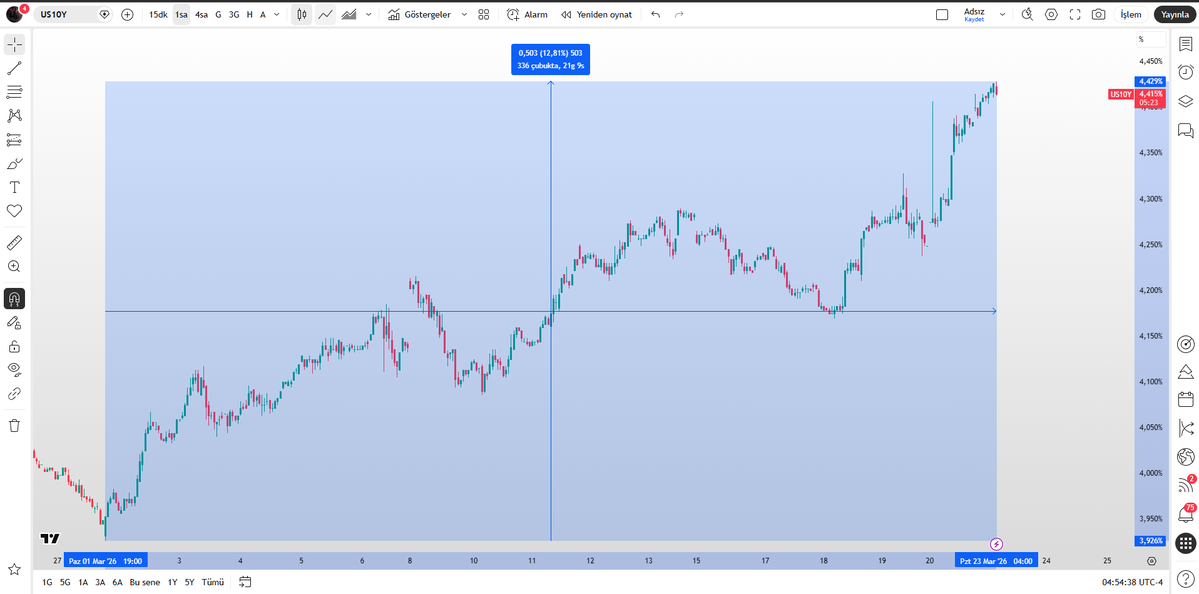The image size is (1199, 594).
Task: Expand the Göstergeler favorites dropdown arrow
Action: tap(464, 15)
